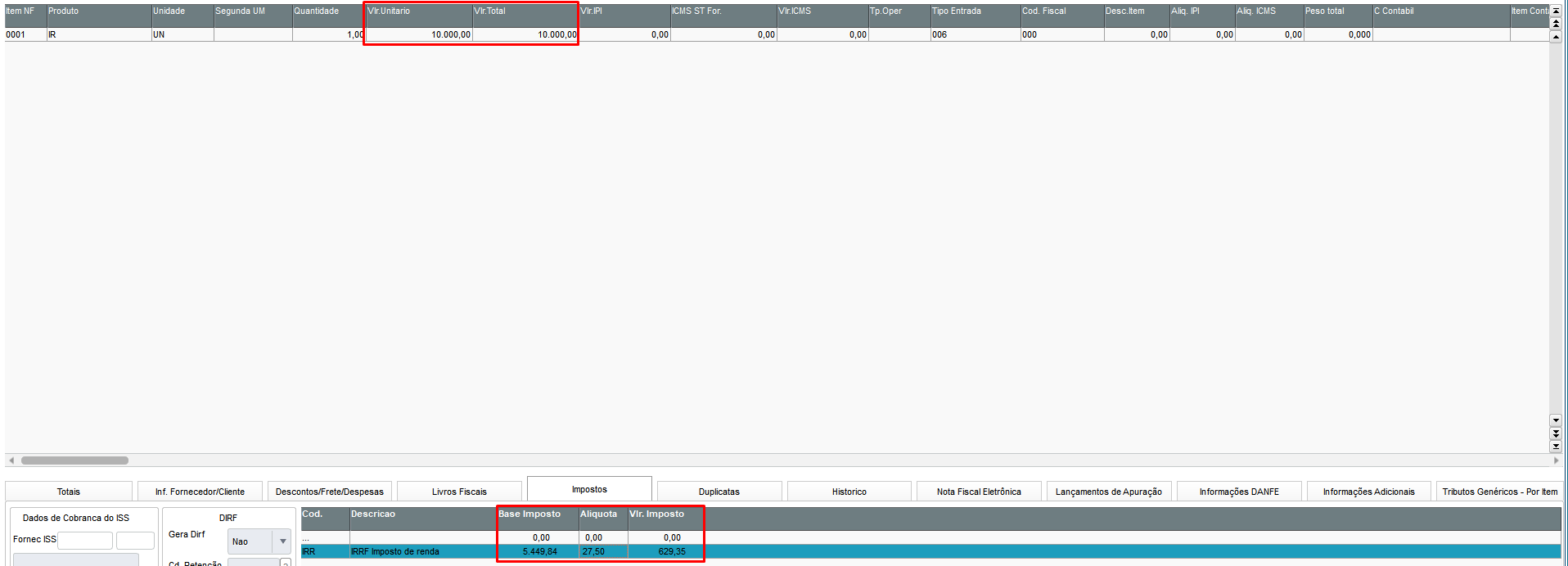Image resolution: width=1568 pixels, height=566 pixels.
Task: Open Tributos Genéricos - Por Item tab
Action: (1499, 492)
